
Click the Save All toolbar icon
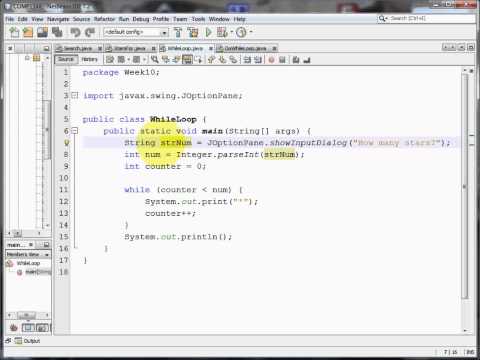tap(57, 32)
